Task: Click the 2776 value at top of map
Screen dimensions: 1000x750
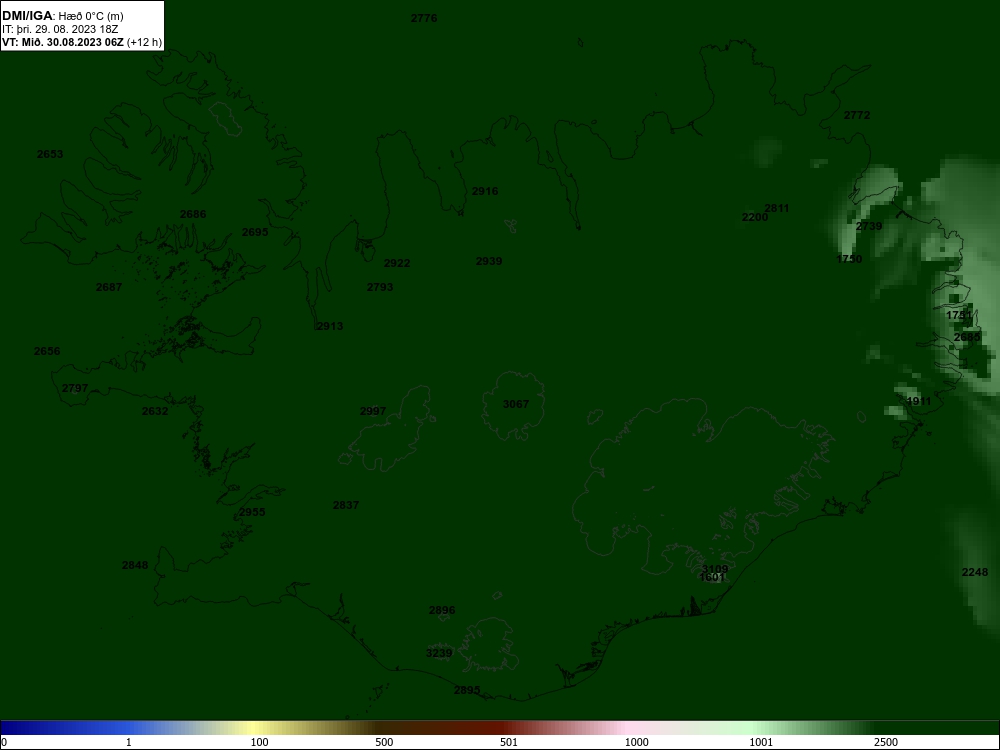Action: point(424,18)
